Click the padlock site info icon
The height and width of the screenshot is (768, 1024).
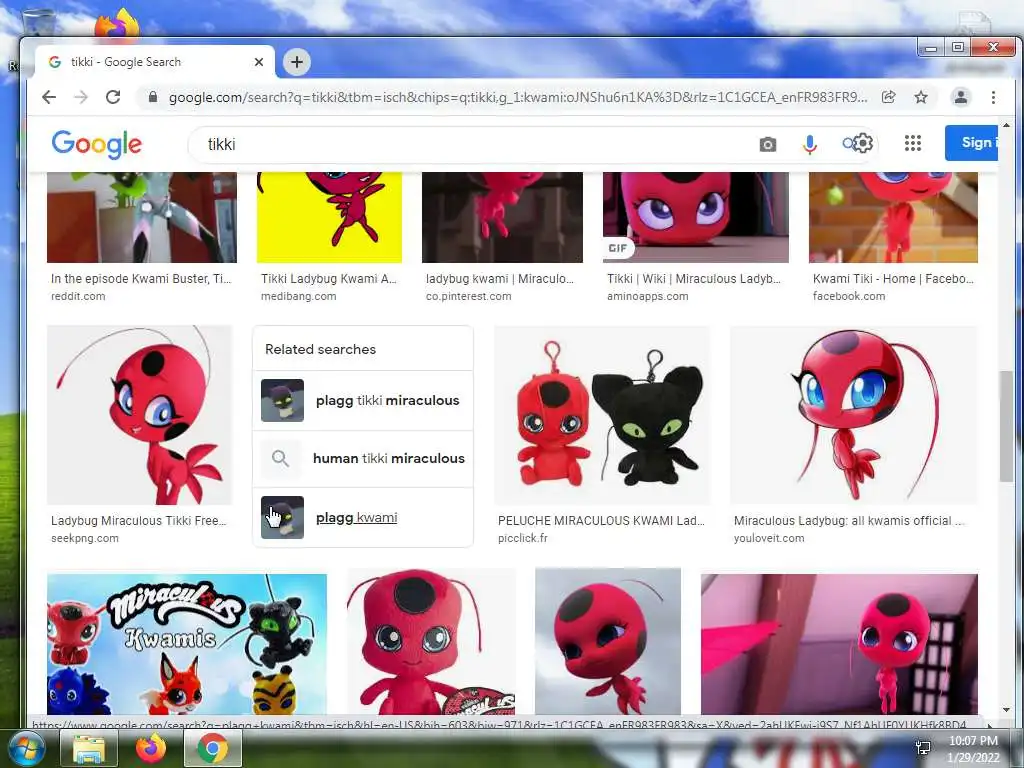coord(153,97)
